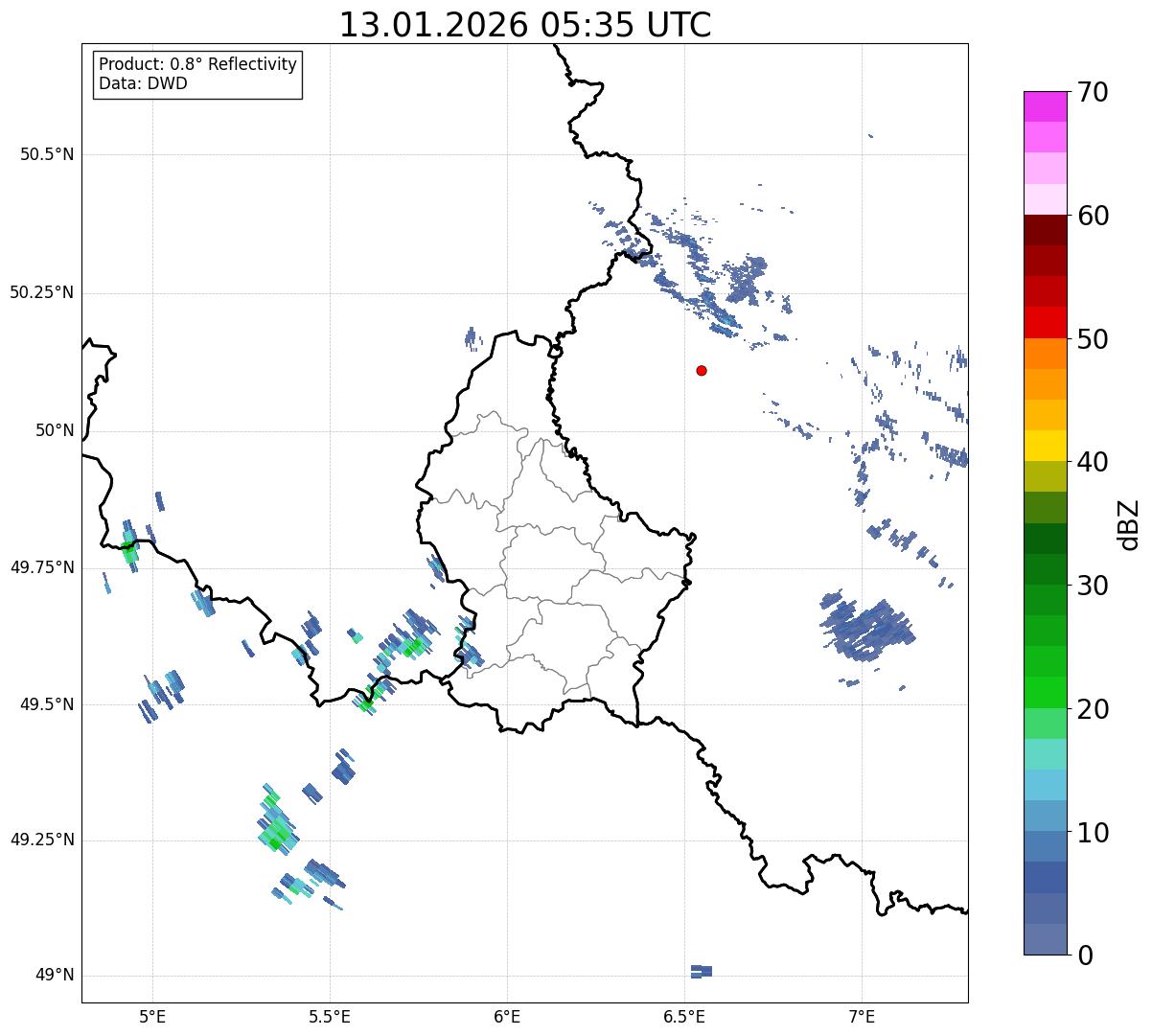Click the dBZ colorbar axis label
Viewport: 1152px width, 1036px height.
(x=1130, y=524)
